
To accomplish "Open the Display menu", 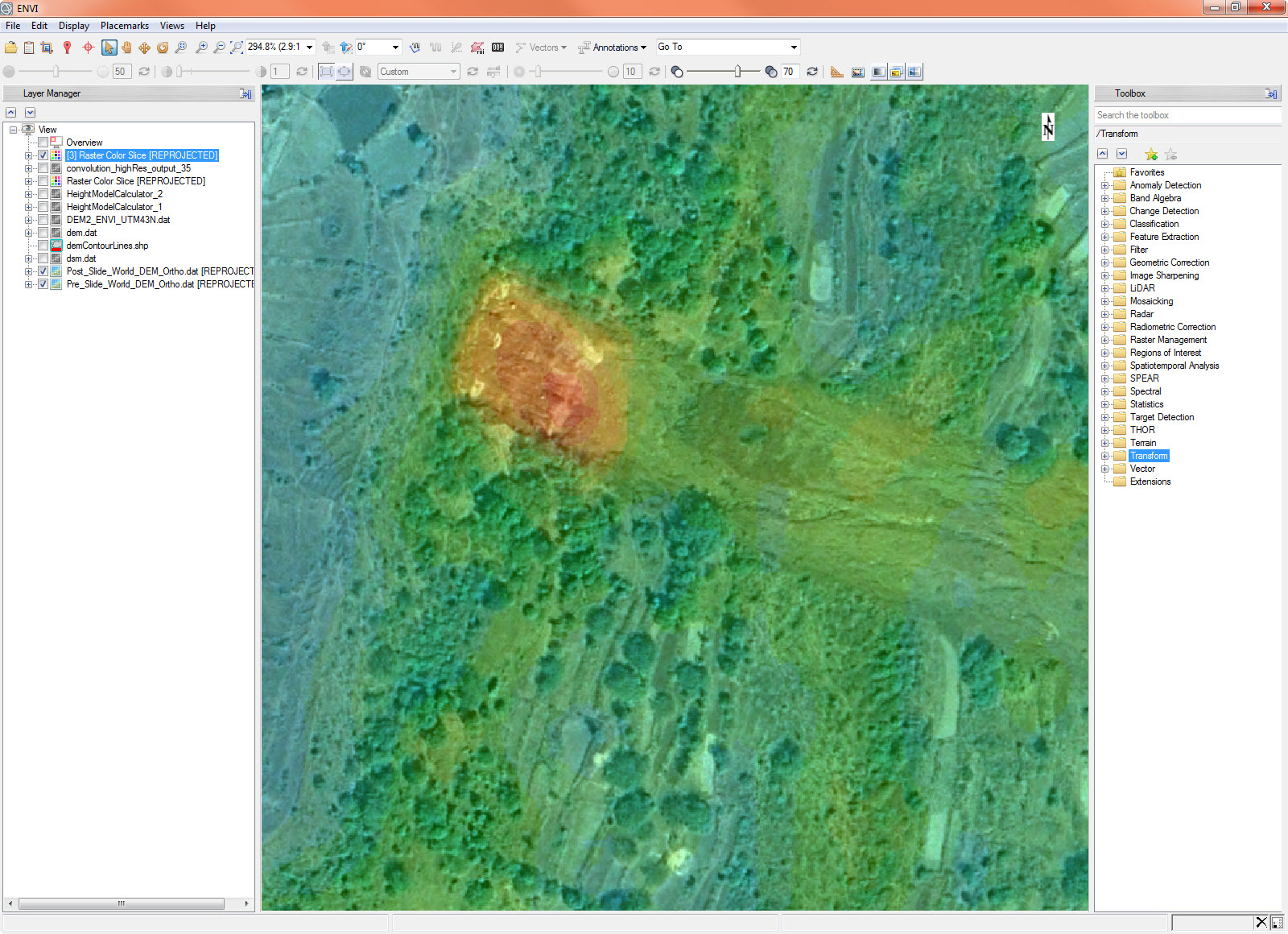I will coord(73,26).
